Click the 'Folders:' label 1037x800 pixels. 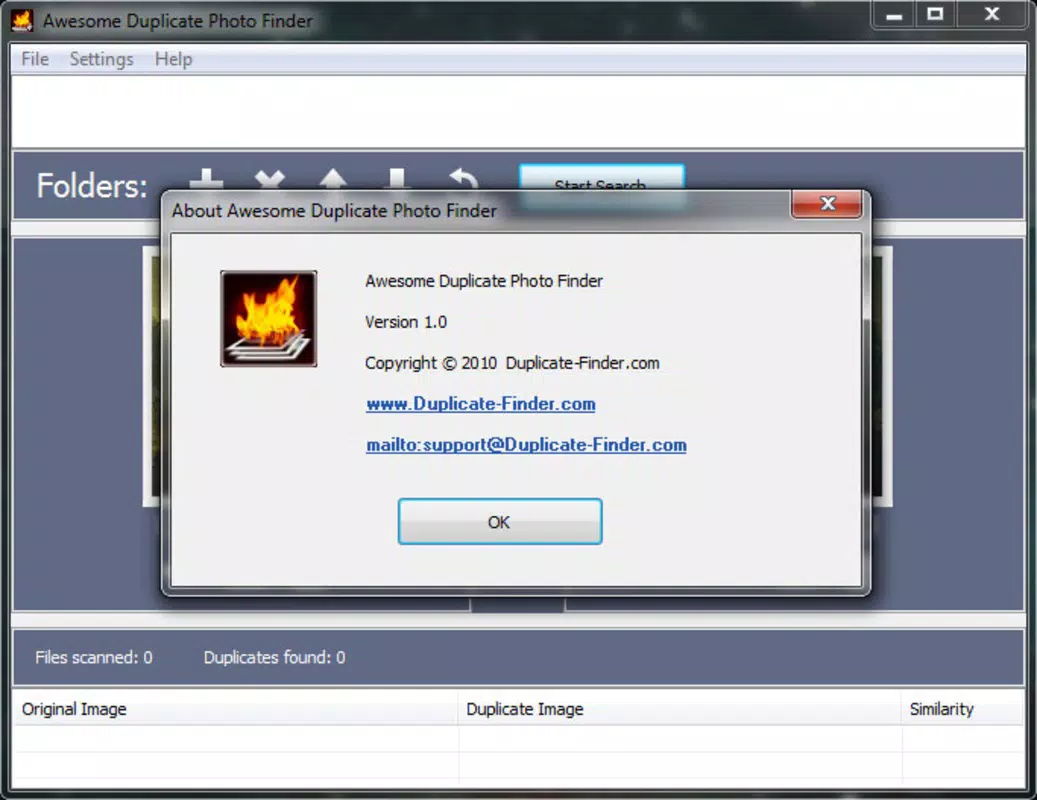pyautogui.click(x=92, y=186)
